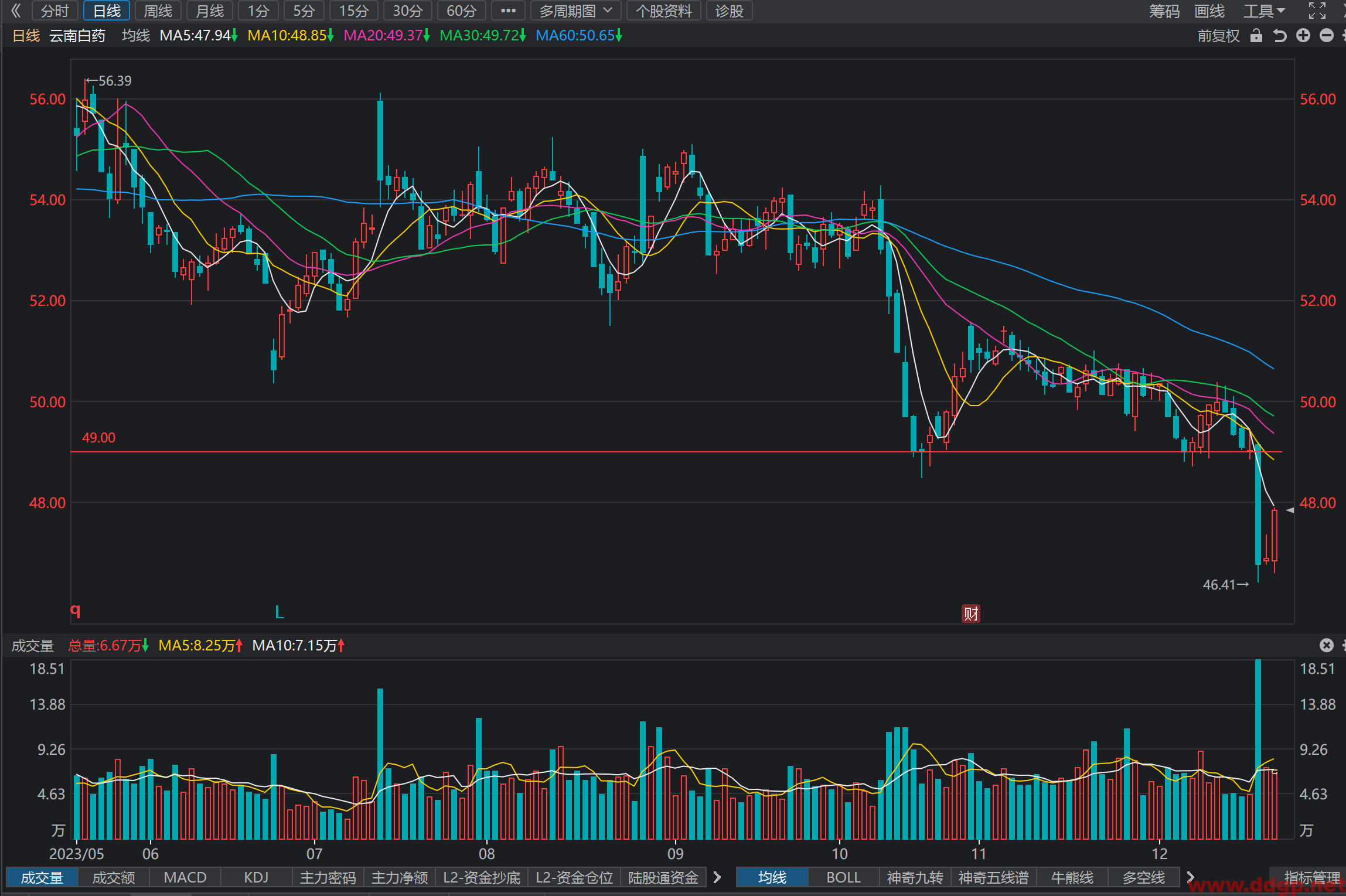Click the lock icon beside 前复权
Image resolution: width=1346 pixels, height=896 pixels.
(x=1256, y=36)
